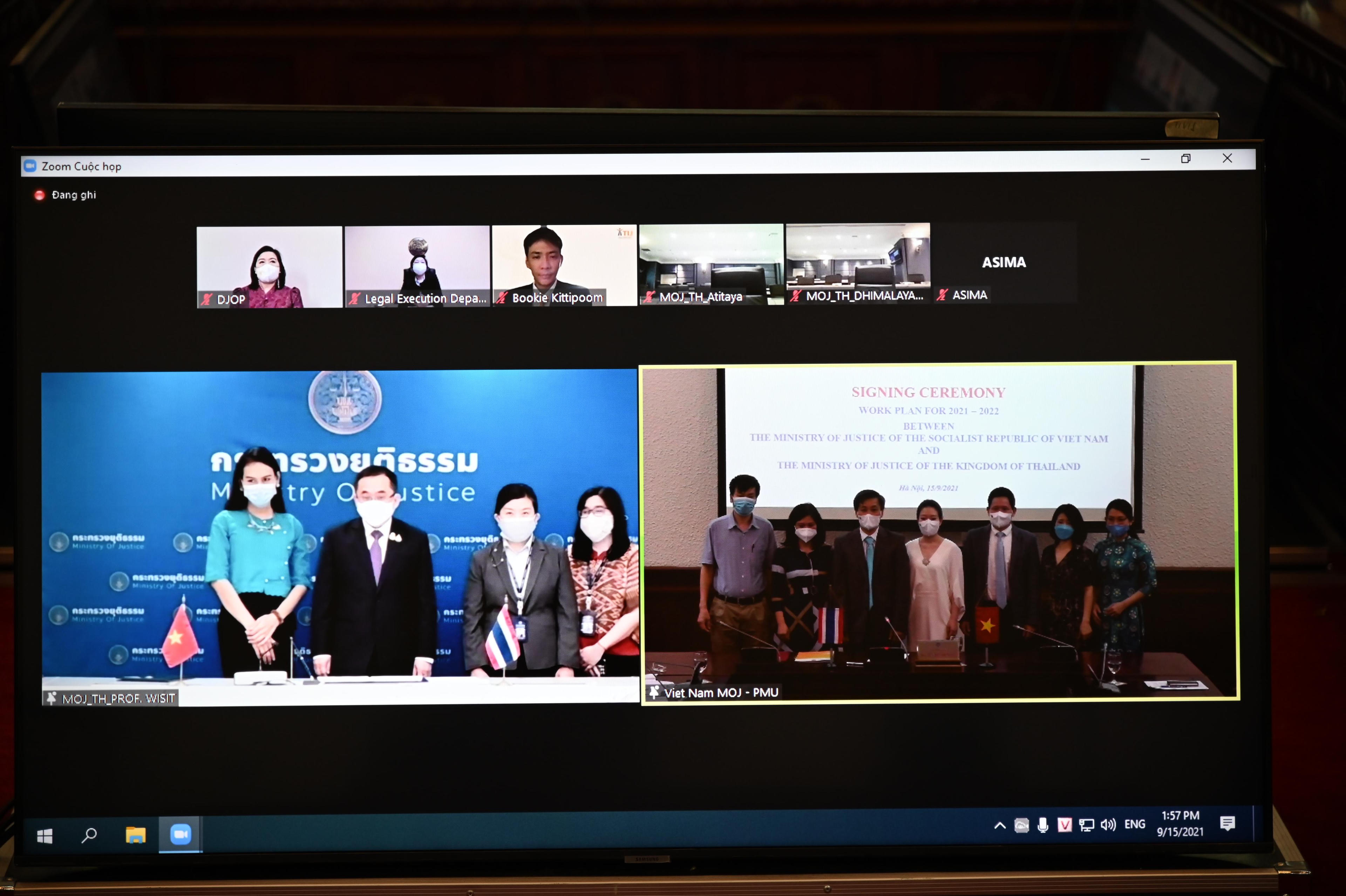The image size is (1346, 896).
Task: Click the Viet Nam MOJ - PMU video
Action: (x=938, y=532)
